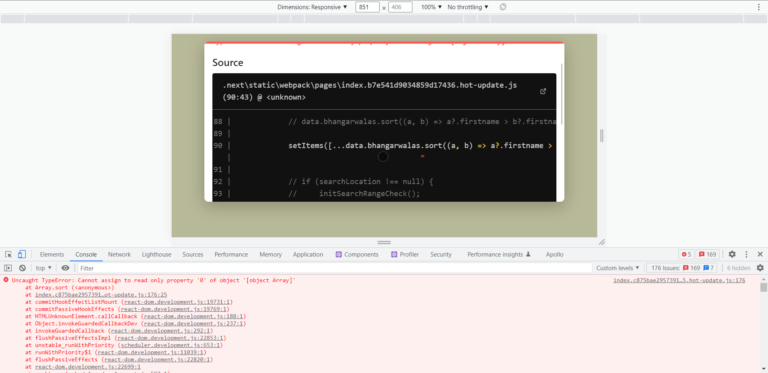Open react-dom.development.js:22699:1 link
Screen dimensions: 768x373
88,366
